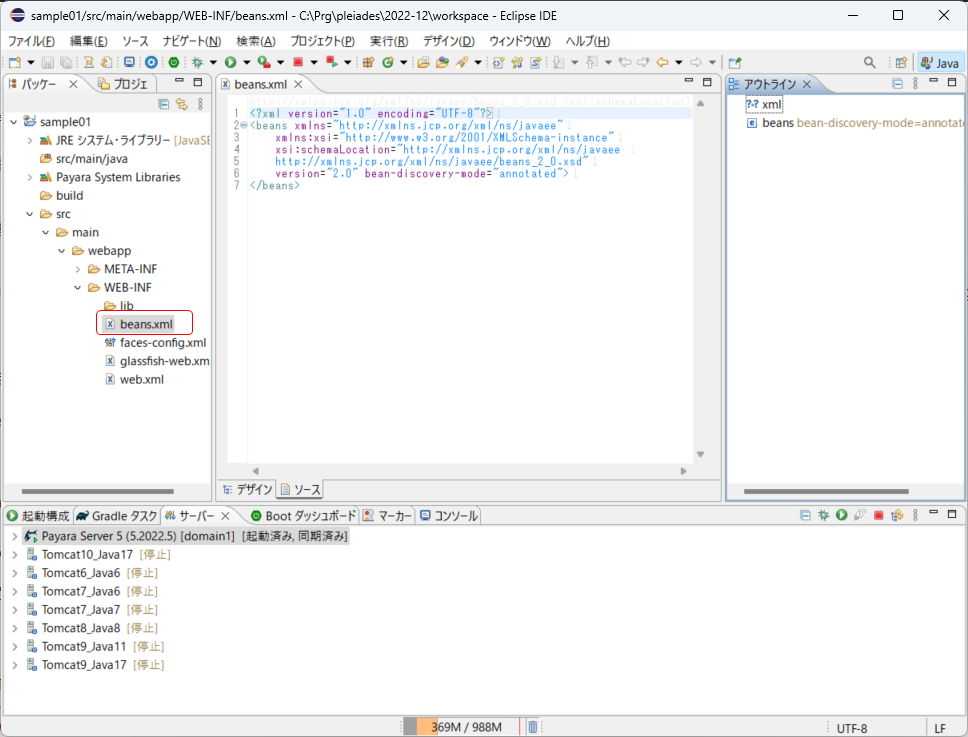Viewport: 968px width, 737px height.
Task: Expand JRE システム・ライブラリー node
Action: tap(30, 140)
